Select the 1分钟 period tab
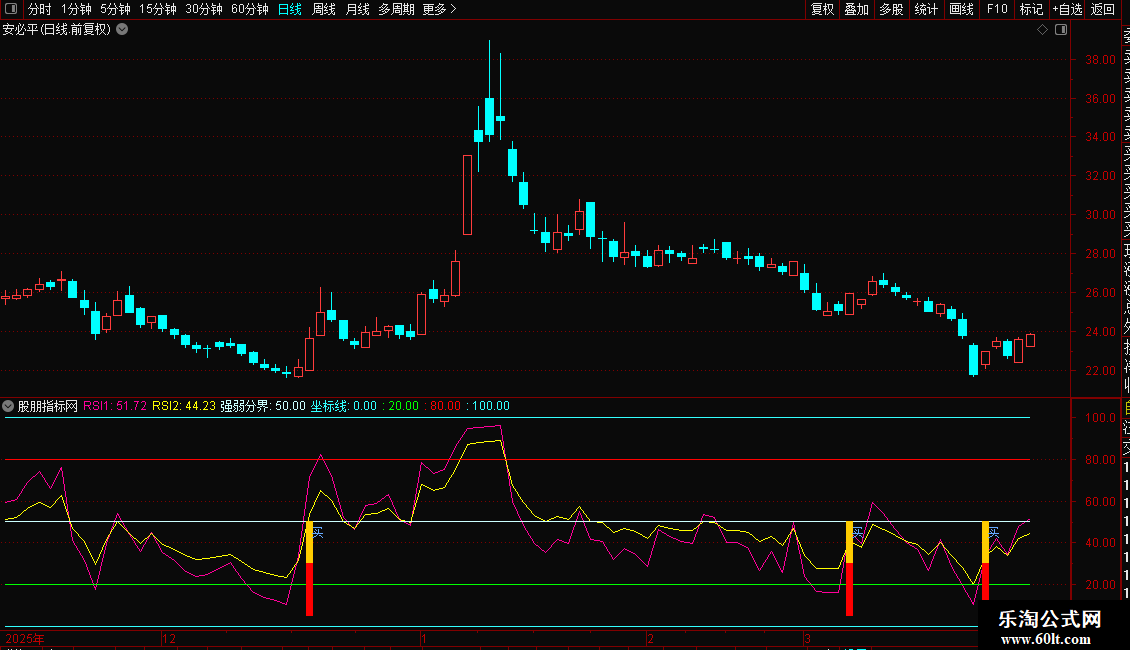Image resolution: width=1130 pixels, height=650 pixels. pyautogui.click(x=76, y=9)
